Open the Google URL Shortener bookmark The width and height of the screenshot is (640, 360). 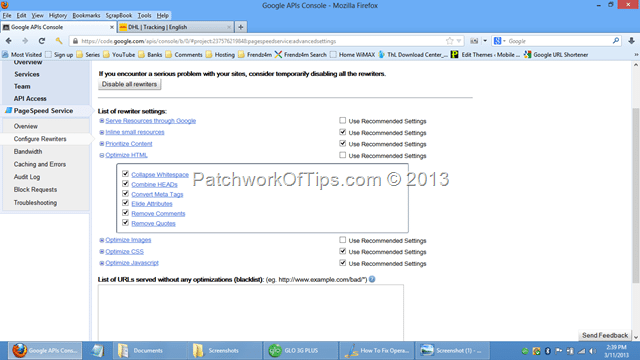tap(556, 54)
